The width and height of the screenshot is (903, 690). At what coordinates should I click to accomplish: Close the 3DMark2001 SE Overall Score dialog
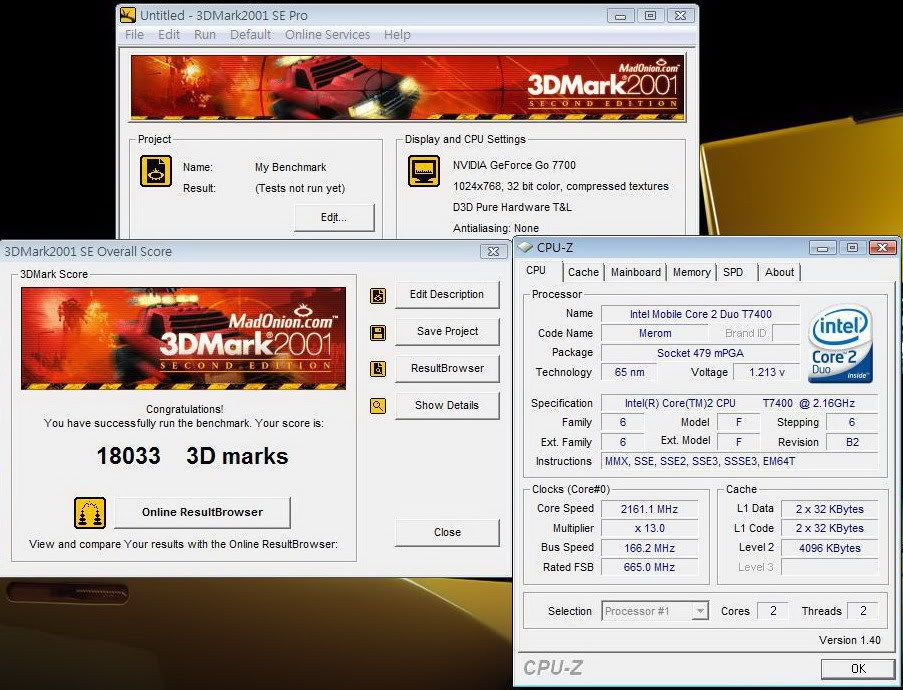(x=494, y=252)
